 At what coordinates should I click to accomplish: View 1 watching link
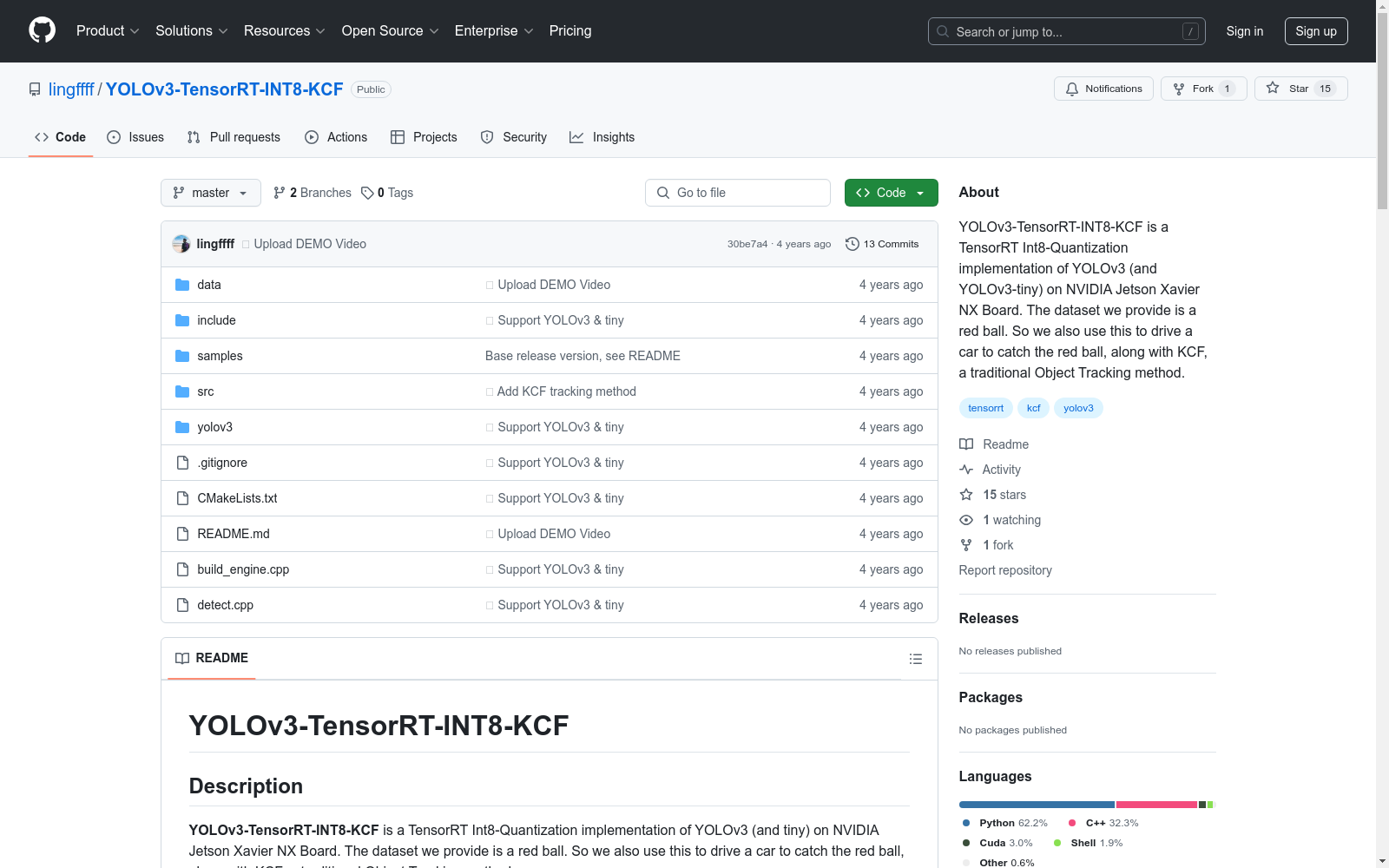[x=1000, y=520]
